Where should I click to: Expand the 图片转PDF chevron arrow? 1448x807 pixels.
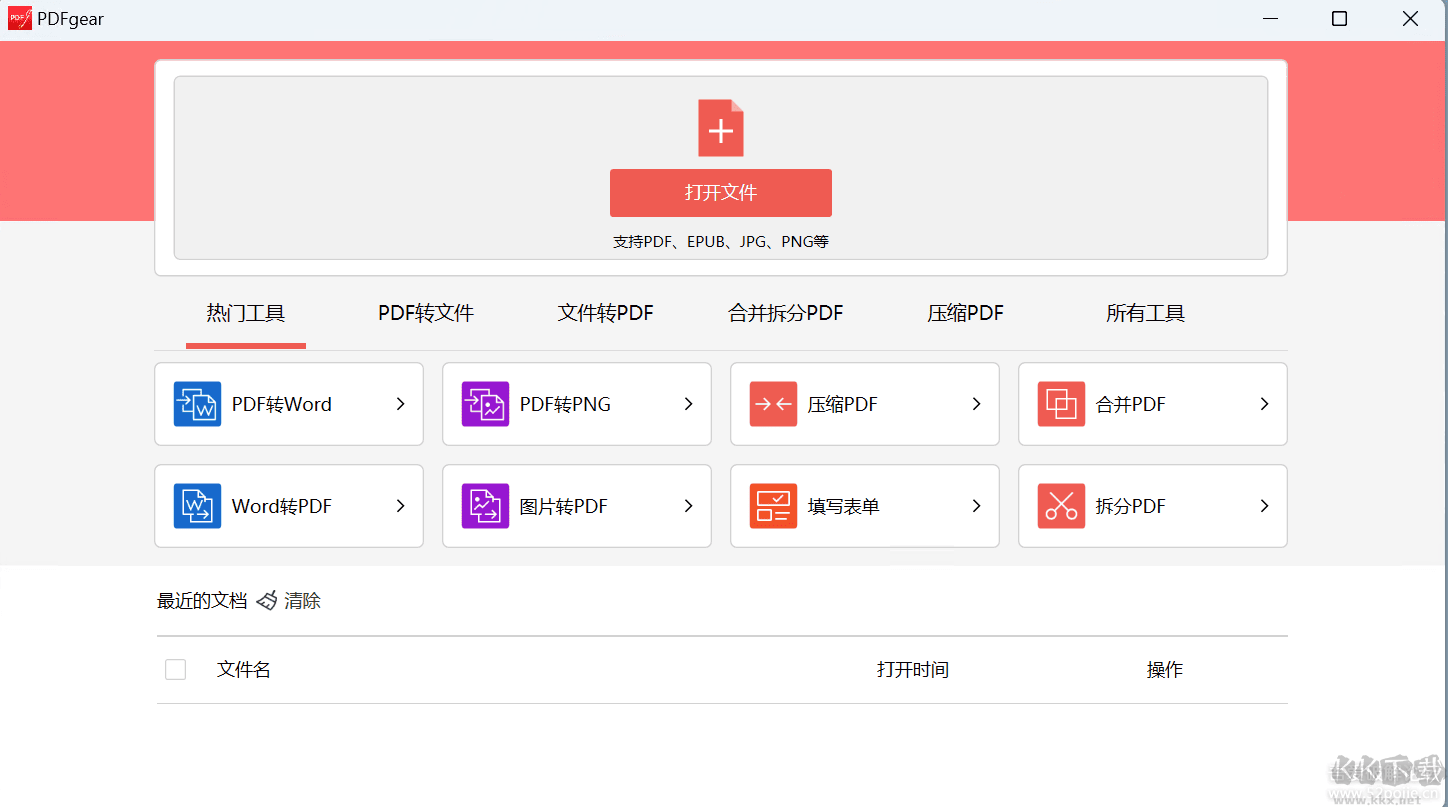688,506
